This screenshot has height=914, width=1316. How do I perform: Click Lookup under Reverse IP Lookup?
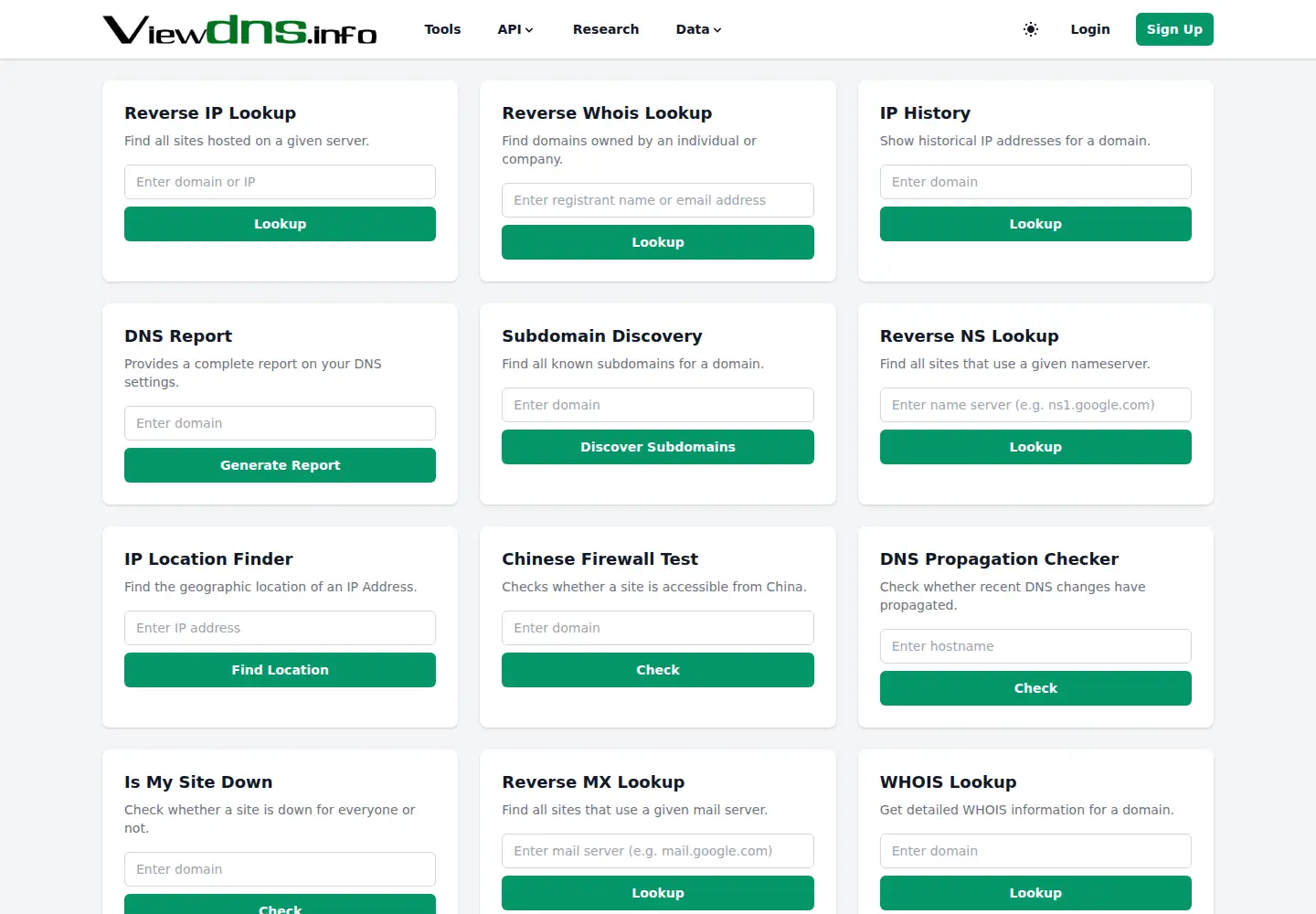coord(280,224)
